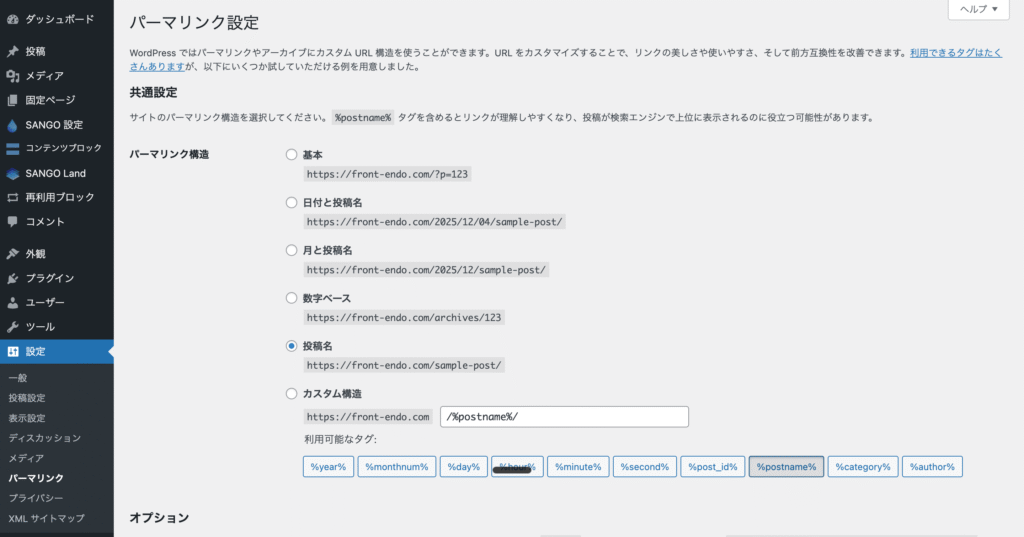Choose the 日付と投稿名 radio option
Image resolution: width=1024 pixels, height=537 pixels.
click(x=291, y=202)
